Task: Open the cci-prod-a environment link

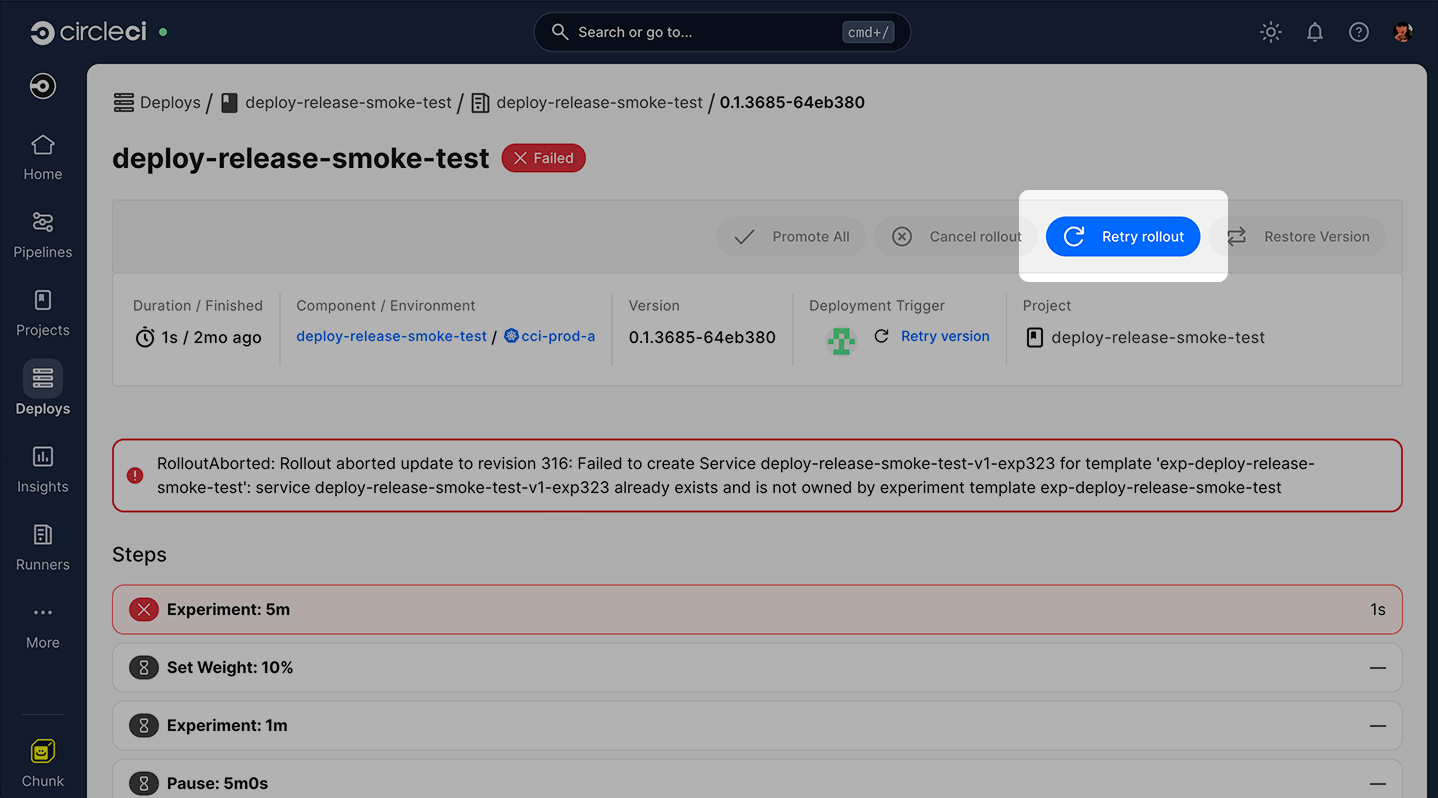Action: (557, 336)
